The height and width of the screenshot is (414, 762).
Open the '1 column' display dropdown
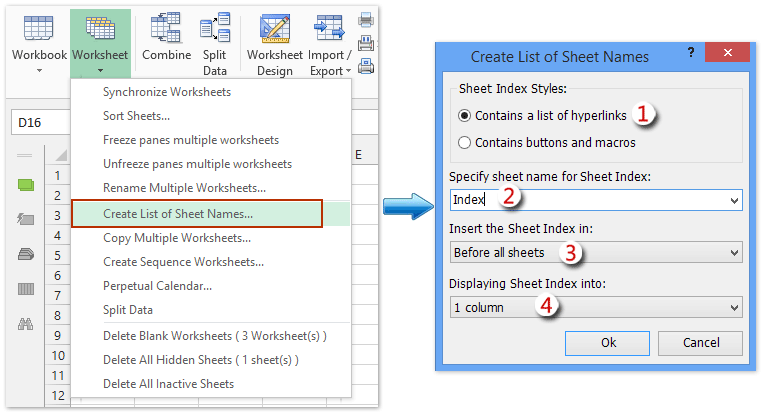(x=735, y=307)
